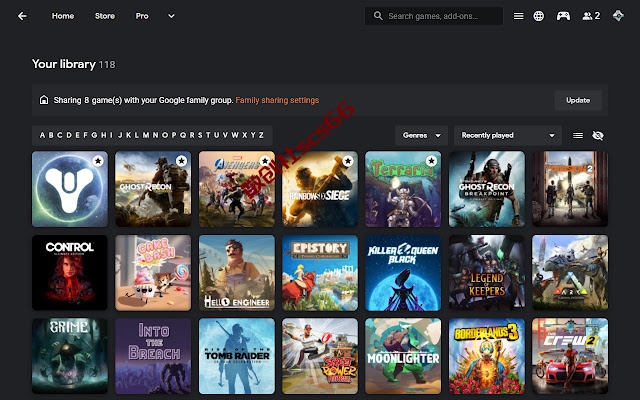The width and height of the screenshot is (640, 400).
Task: Open Destiny 2 game tile
Action: (x=70, y=189)
